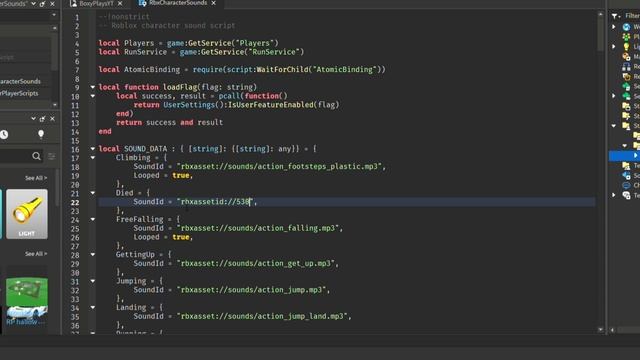Select the StarterPack icon in Explorer
This screenshot has width=640, height=360.
pyautogui.click(x=626, y=116)
